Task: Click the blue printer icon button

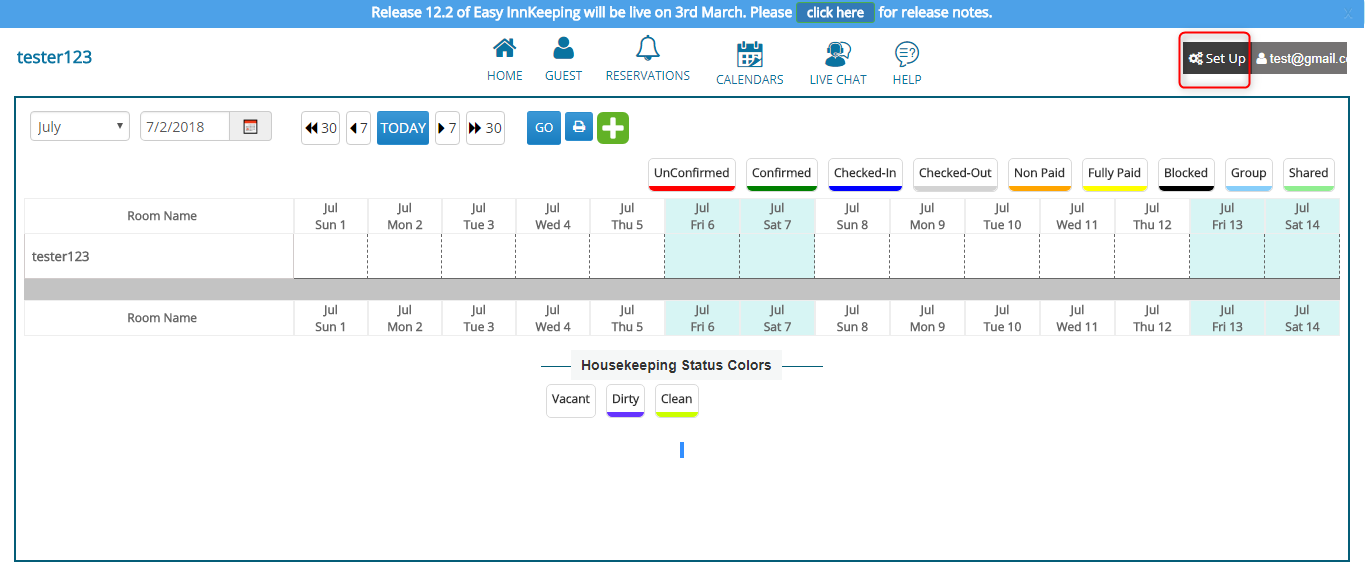Action: (579, 127)
